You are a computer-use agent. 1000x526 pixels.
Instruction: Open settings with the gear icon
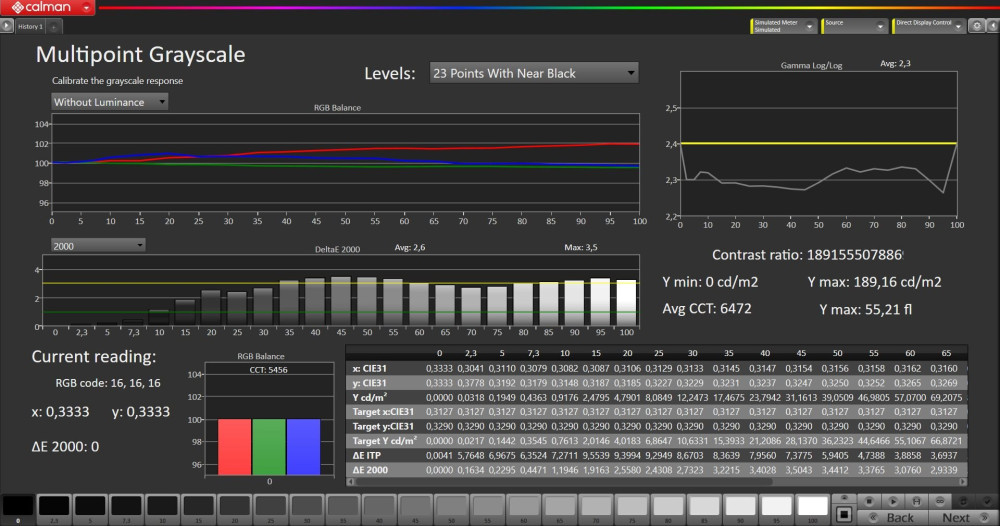[x=975, y=26]
